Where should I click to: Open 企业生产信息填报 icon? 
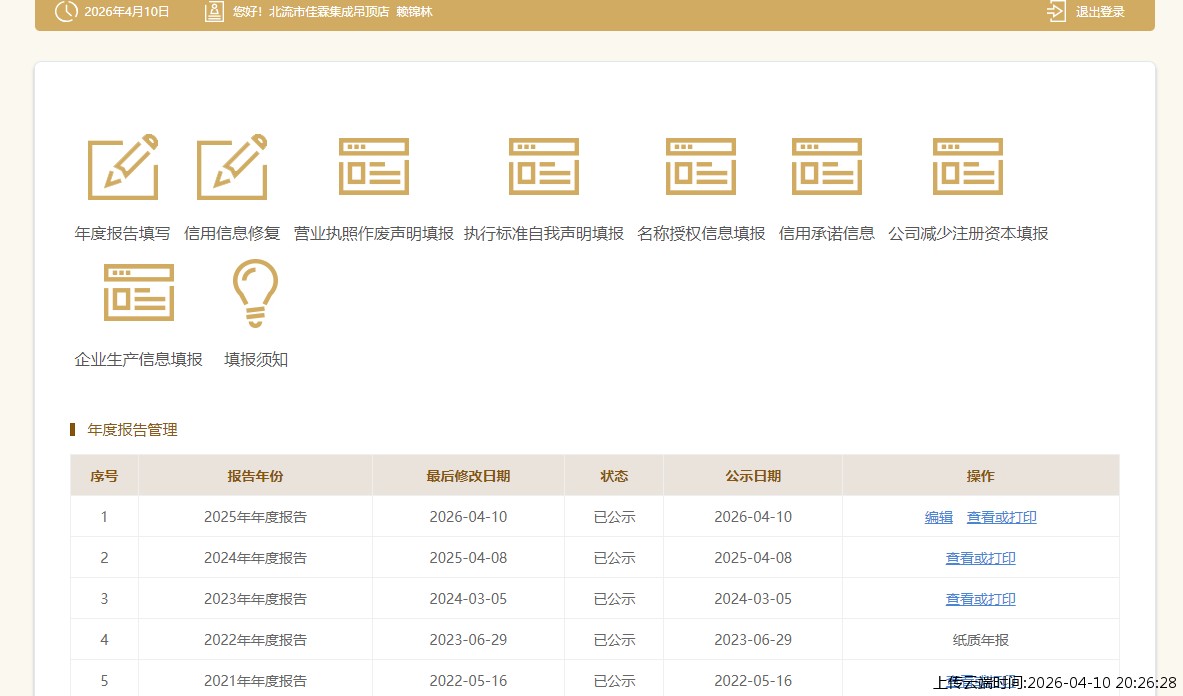coord(139,292)
